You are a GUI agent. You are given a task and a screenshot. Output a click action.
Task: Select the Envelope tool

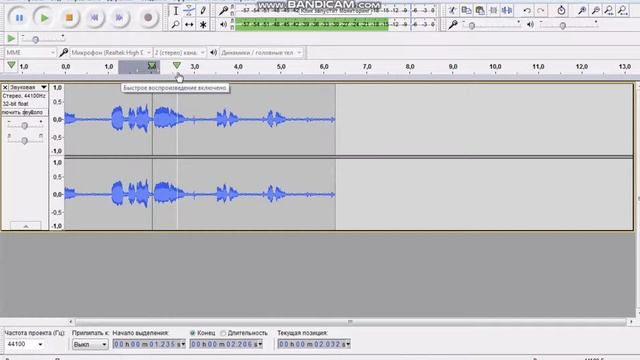point(189,11)
